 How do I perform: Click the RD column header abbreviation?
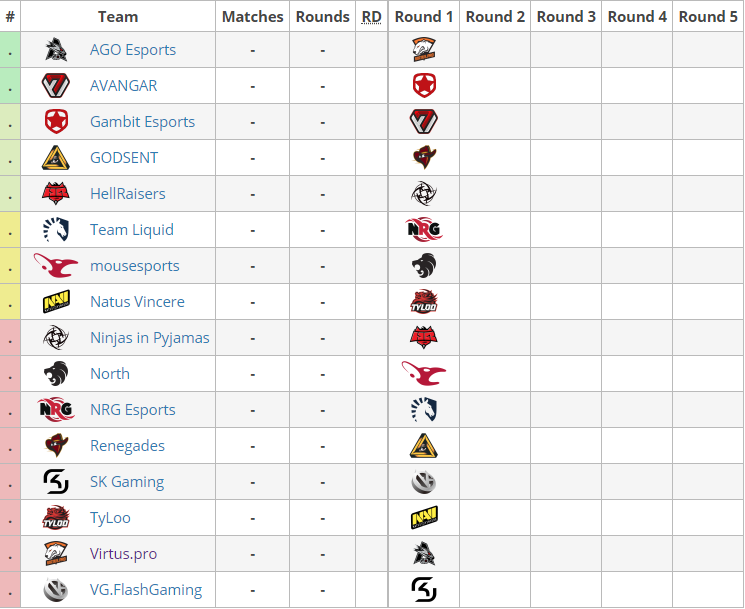tap(372, 17)
